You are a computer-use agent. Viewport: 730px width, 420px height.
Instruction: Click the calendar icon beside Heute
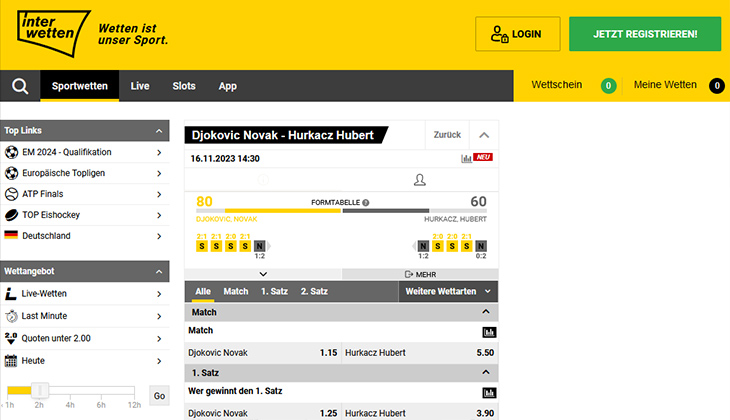[11, 361]
